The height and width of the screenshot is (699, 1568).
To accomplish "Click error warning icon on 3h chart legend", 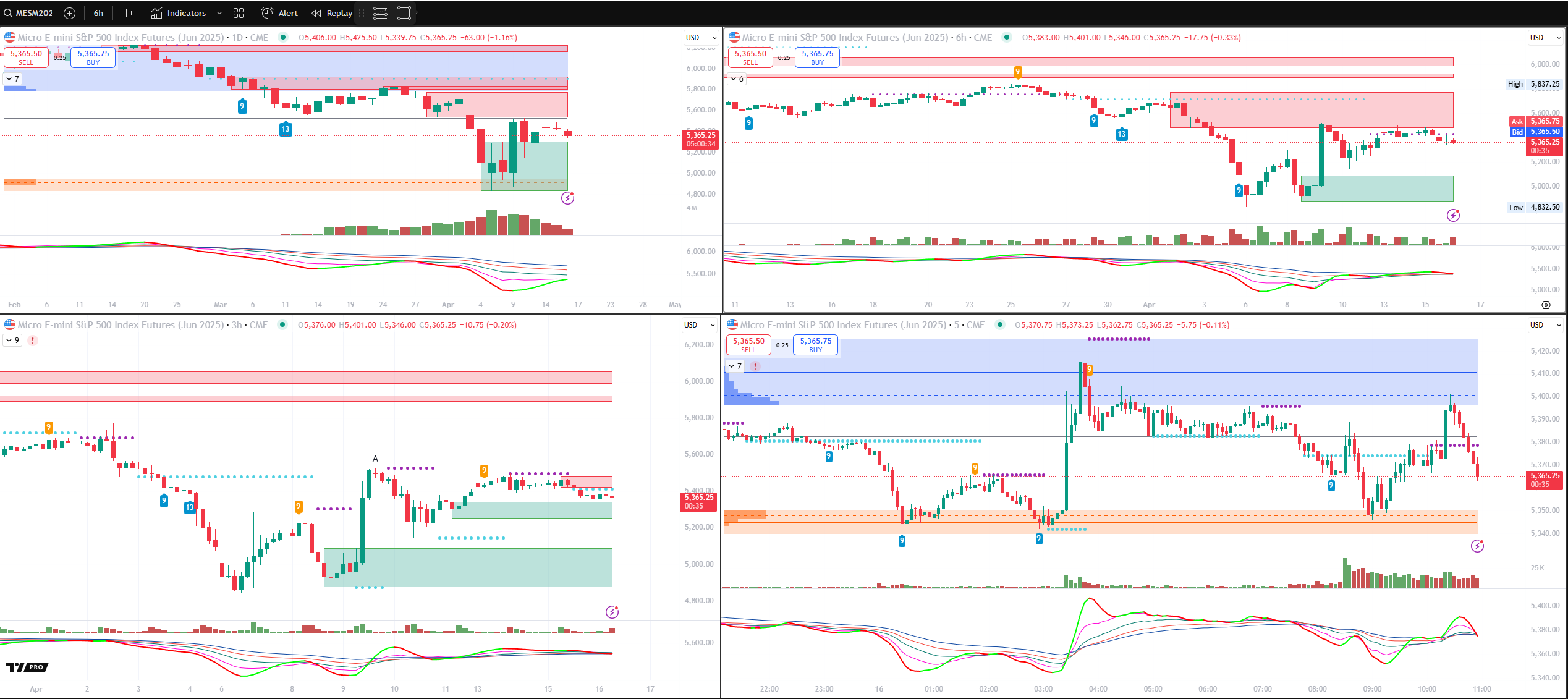I will point(33,340).
